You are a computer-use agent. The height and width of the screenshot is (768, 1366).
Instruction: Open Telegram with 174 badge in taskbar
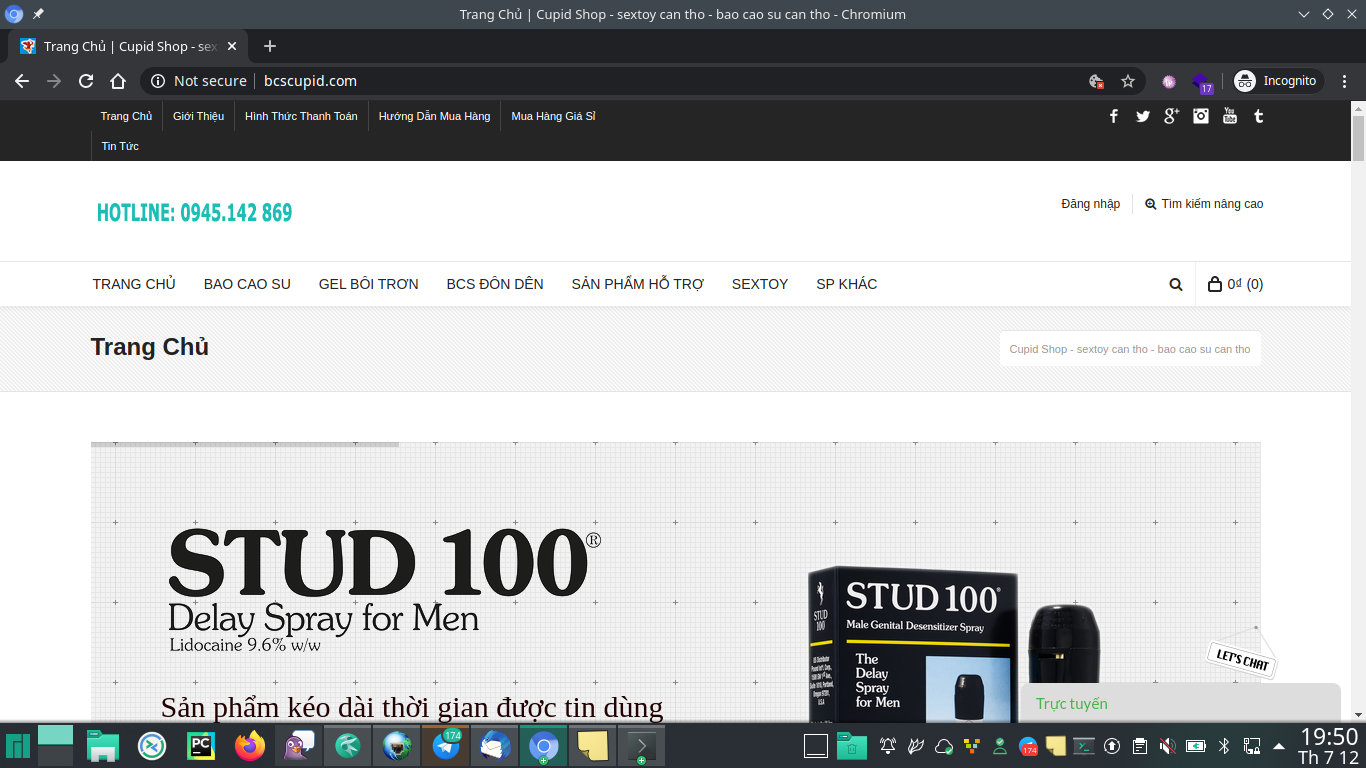pos(446,746)
